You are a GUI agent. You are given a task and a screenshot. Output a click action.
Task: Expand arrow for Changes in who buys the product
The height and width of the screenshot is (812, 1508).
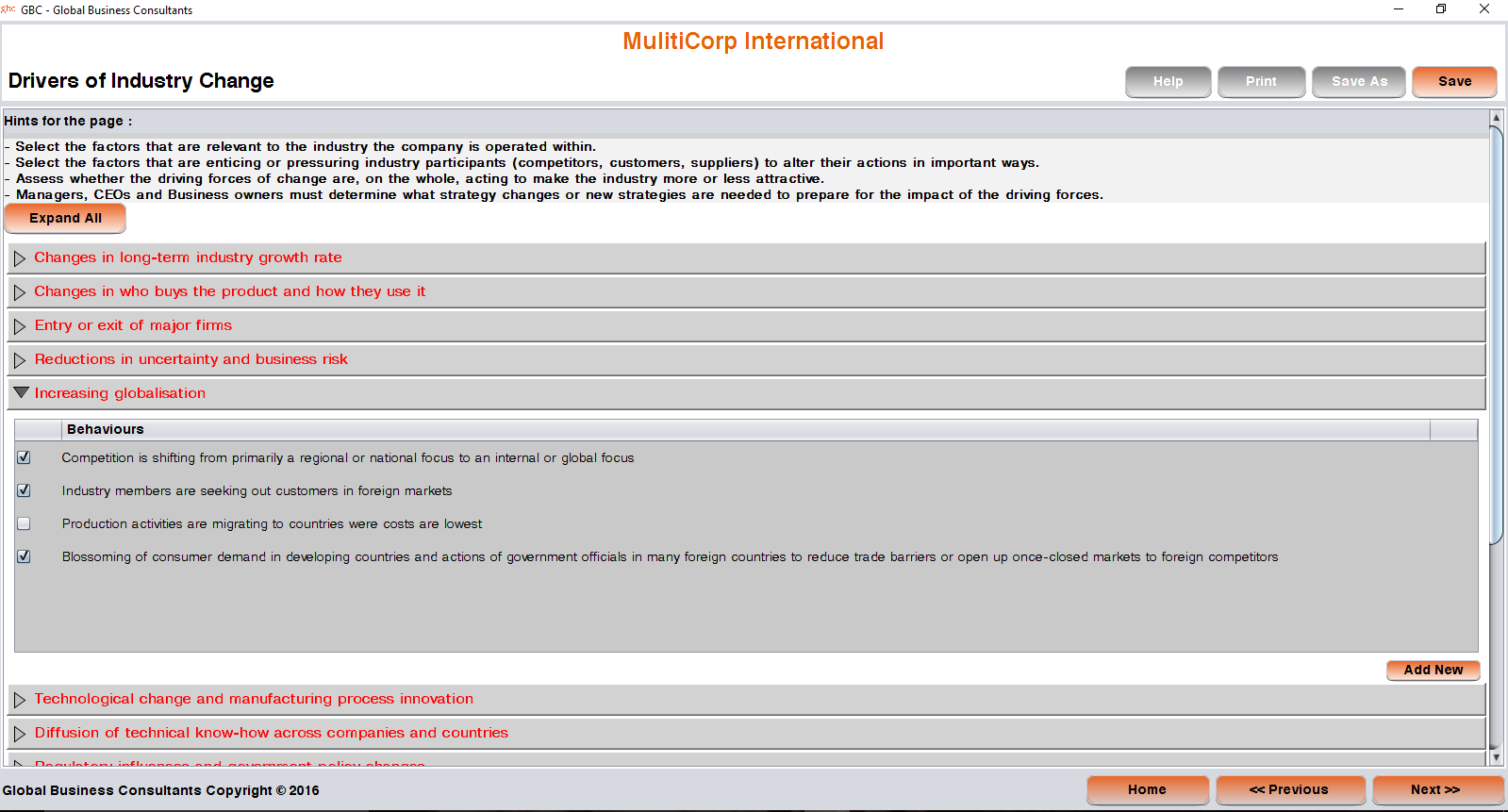[x=20, y=292]
